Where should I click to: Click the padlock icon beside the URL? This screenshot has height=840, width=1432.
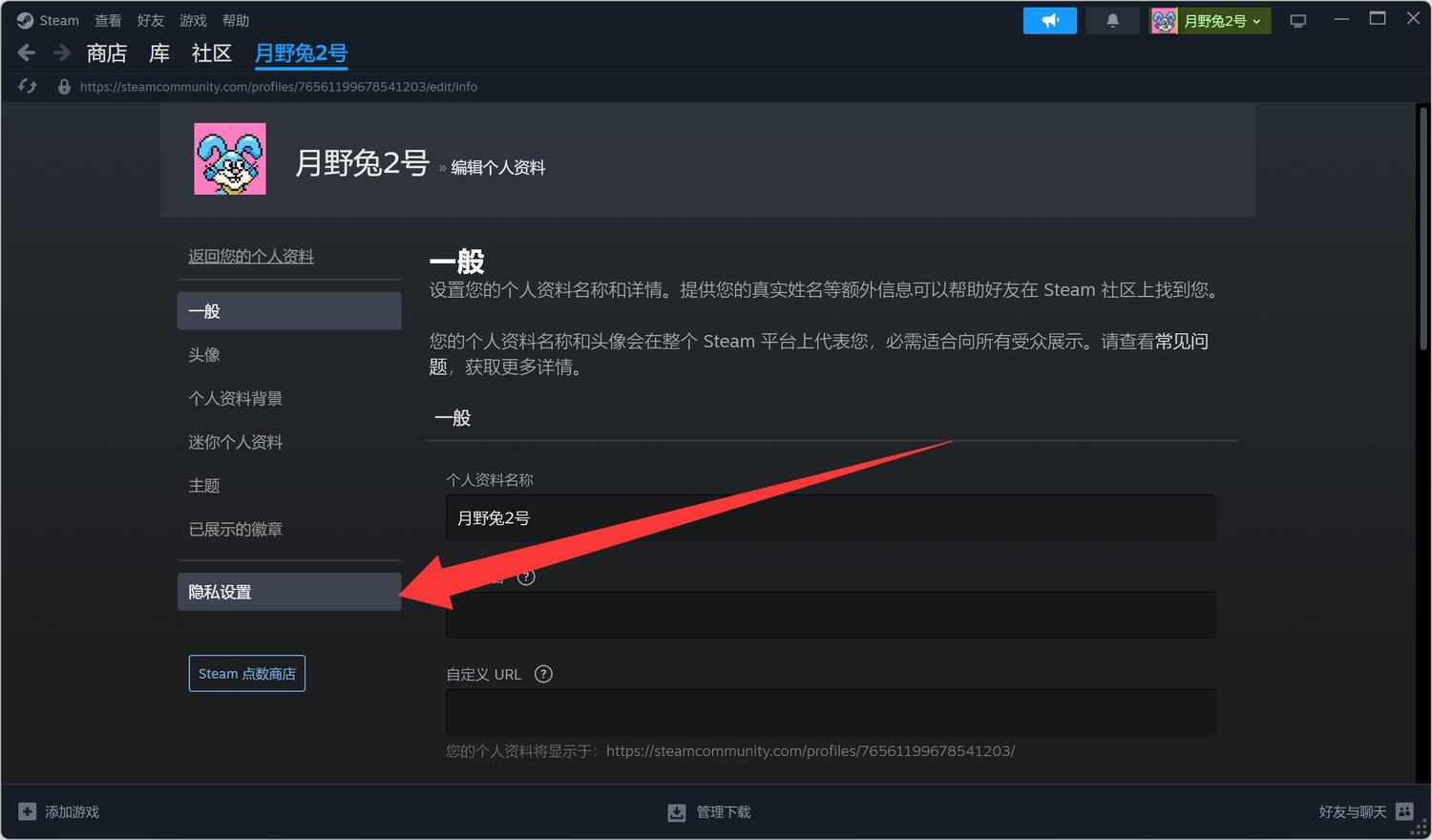(x=64, y=87)
